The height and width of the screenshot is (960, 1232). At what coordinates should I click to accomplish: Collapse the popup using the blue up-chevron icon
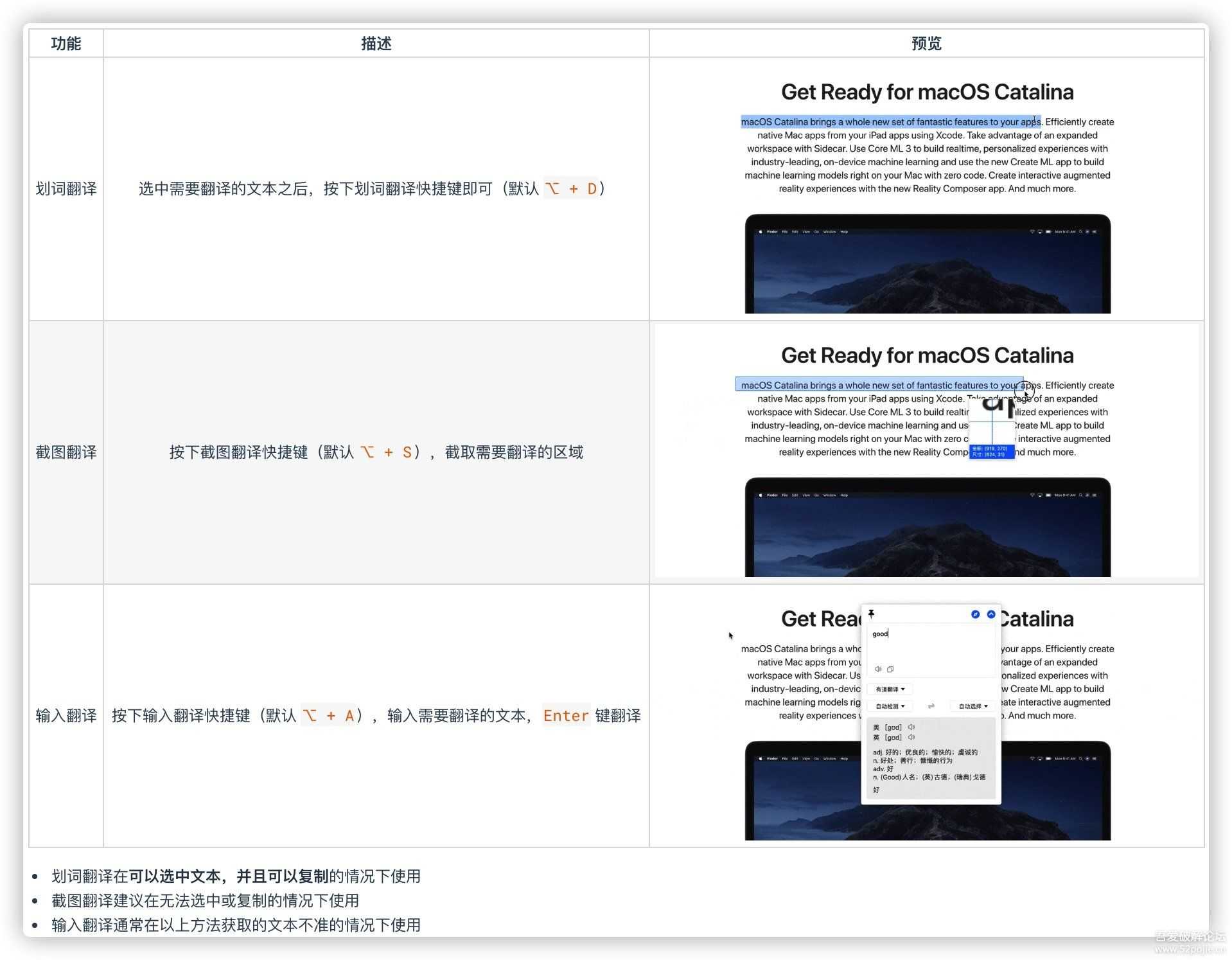click(x=991, y=614)
